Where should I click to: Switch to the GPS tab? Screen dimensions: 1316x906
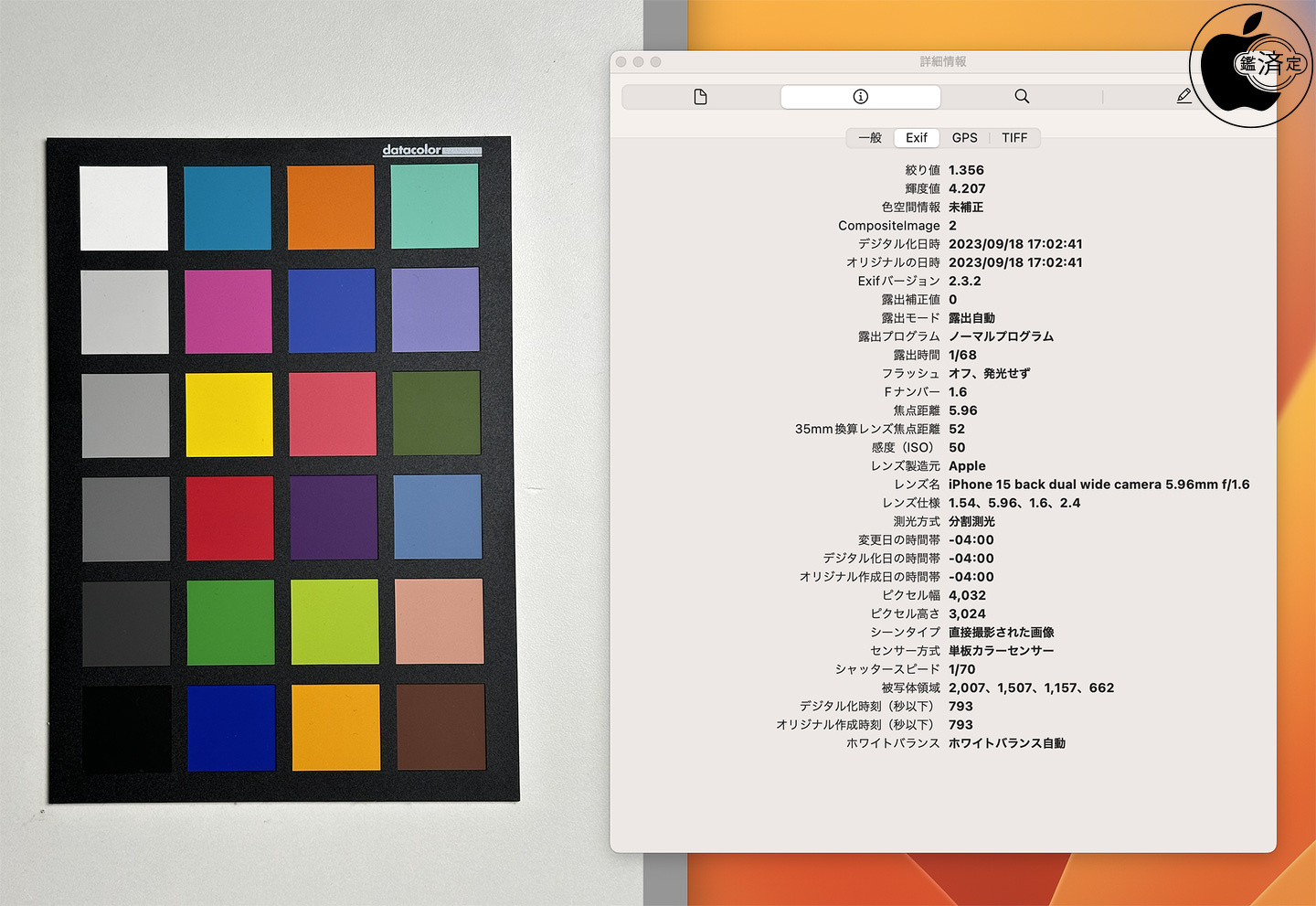(x=964, y=138)
